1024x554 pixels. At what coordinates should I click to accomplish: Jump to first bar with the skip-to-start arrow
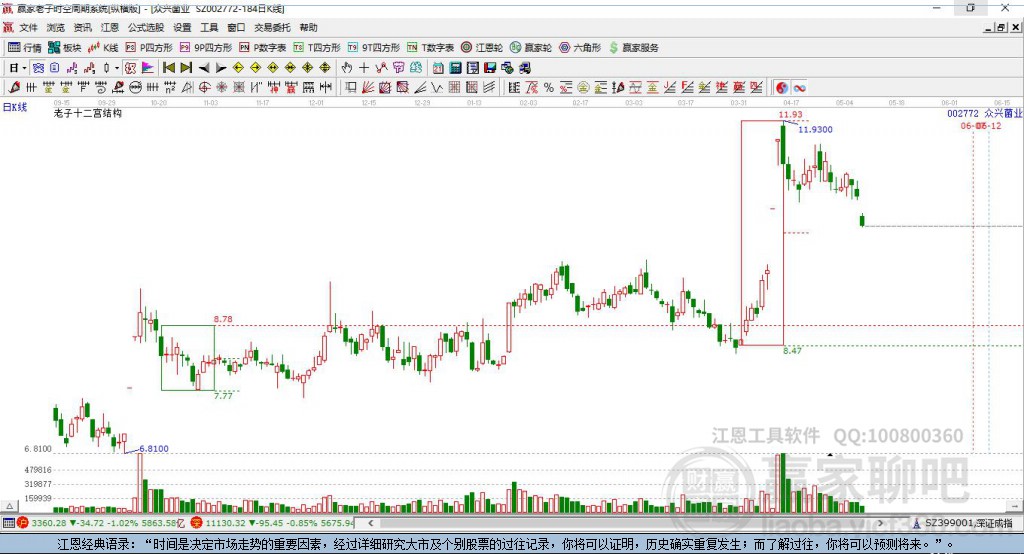(168, 68)
